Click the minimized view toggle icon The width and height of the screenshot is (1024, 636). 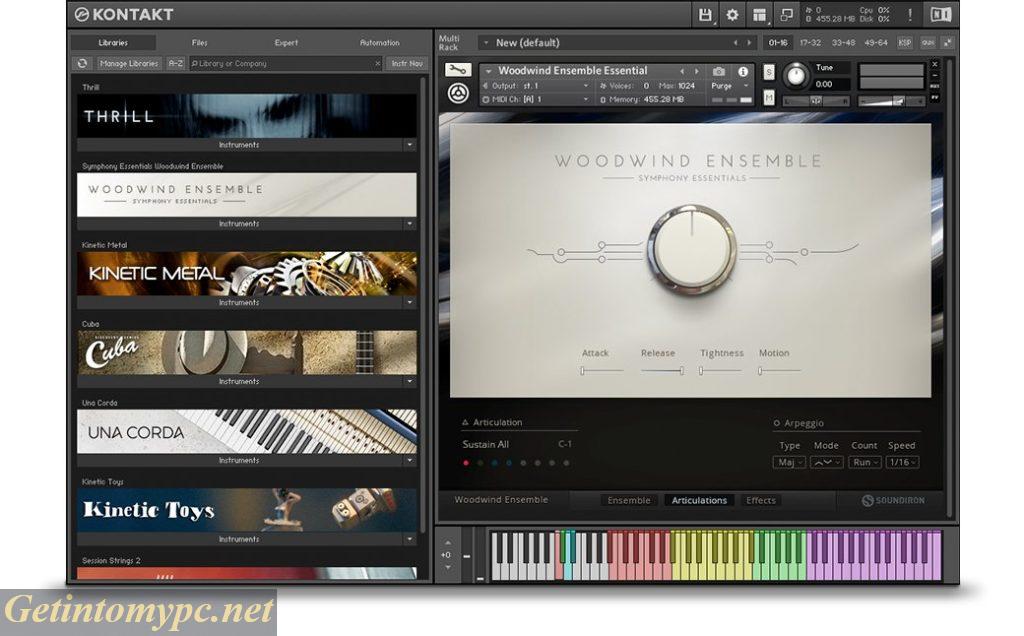[x=786, y=14]
